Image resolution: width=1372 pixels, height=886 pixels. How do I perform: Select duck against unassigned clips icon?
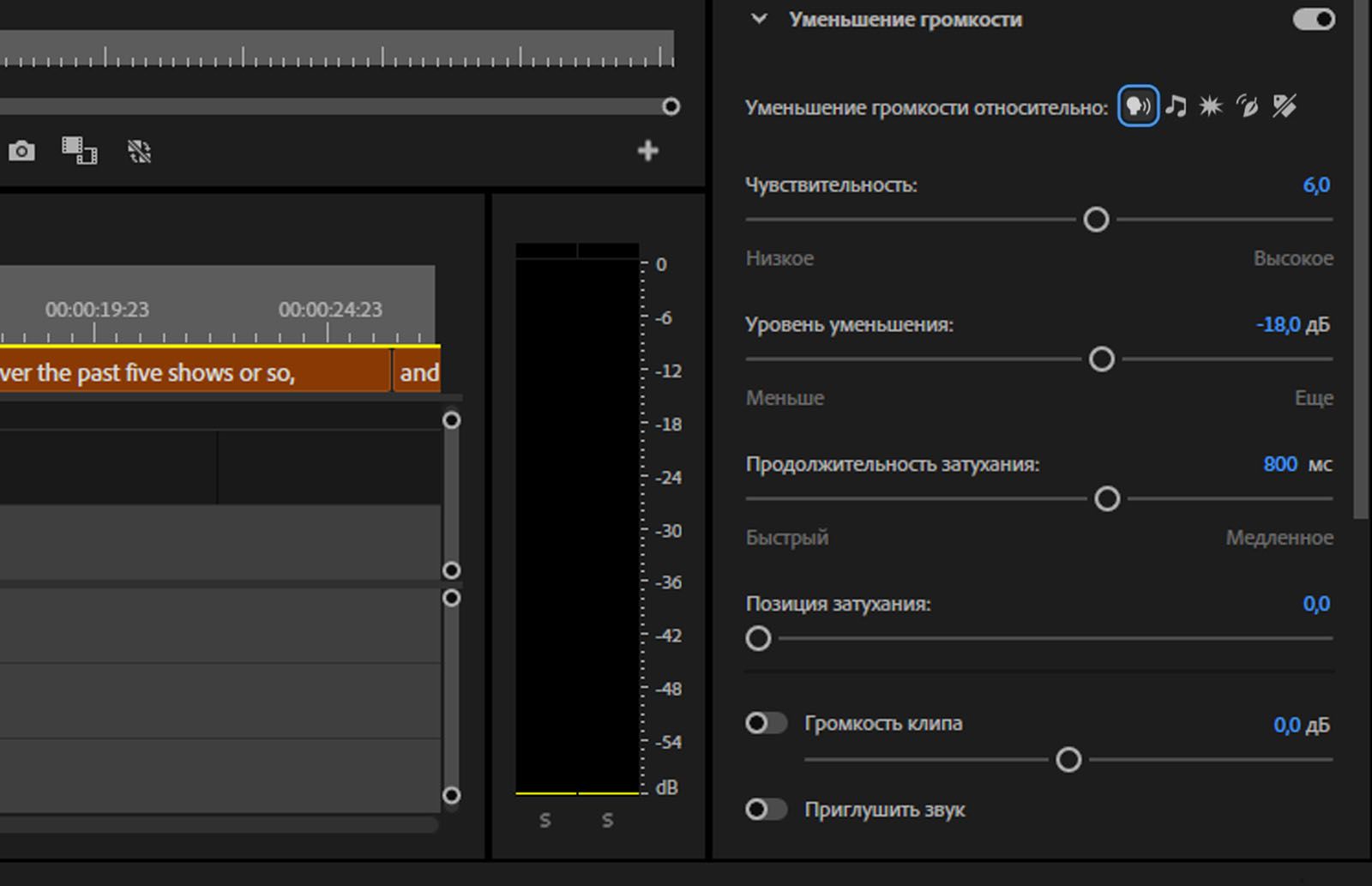tap(1285, 105)
